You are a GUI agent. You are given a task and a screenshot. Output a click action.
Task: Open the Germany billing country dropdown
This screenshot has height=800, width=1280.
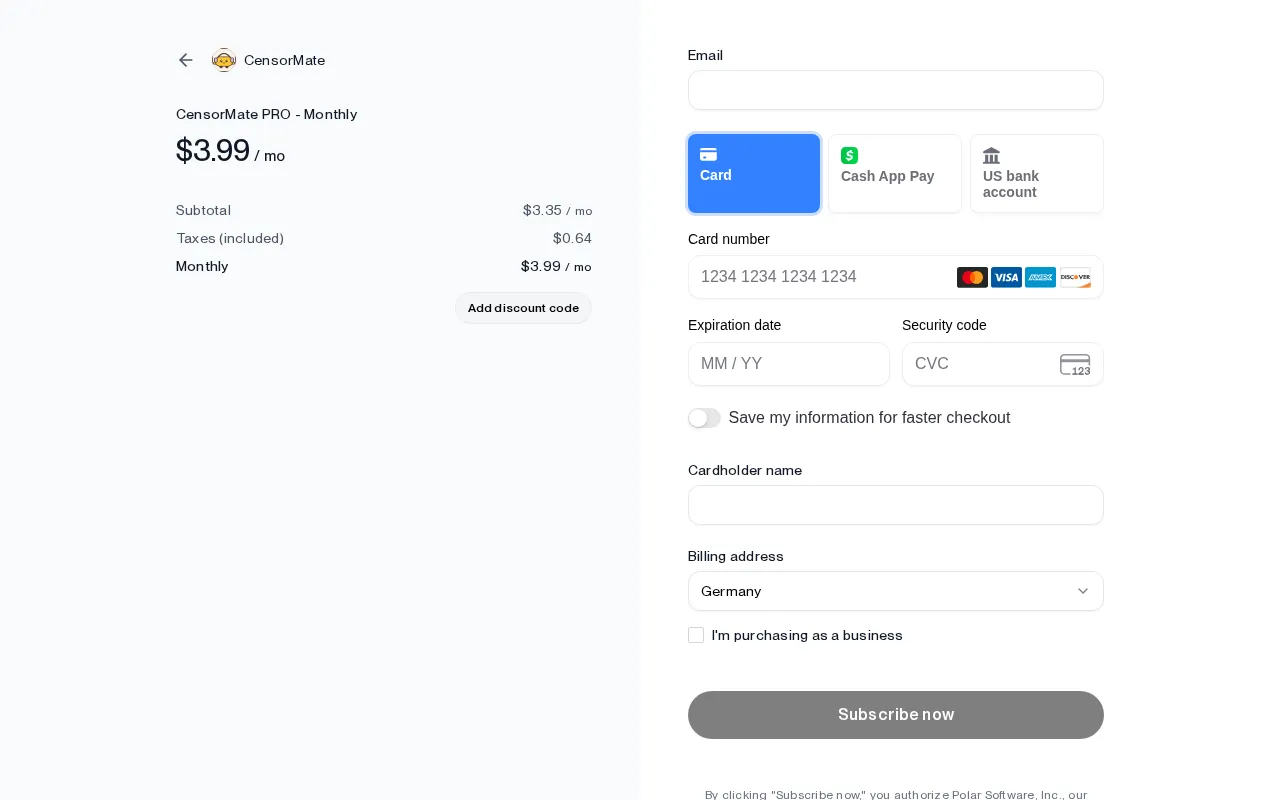pyautogui.click(x=896, y=591)
